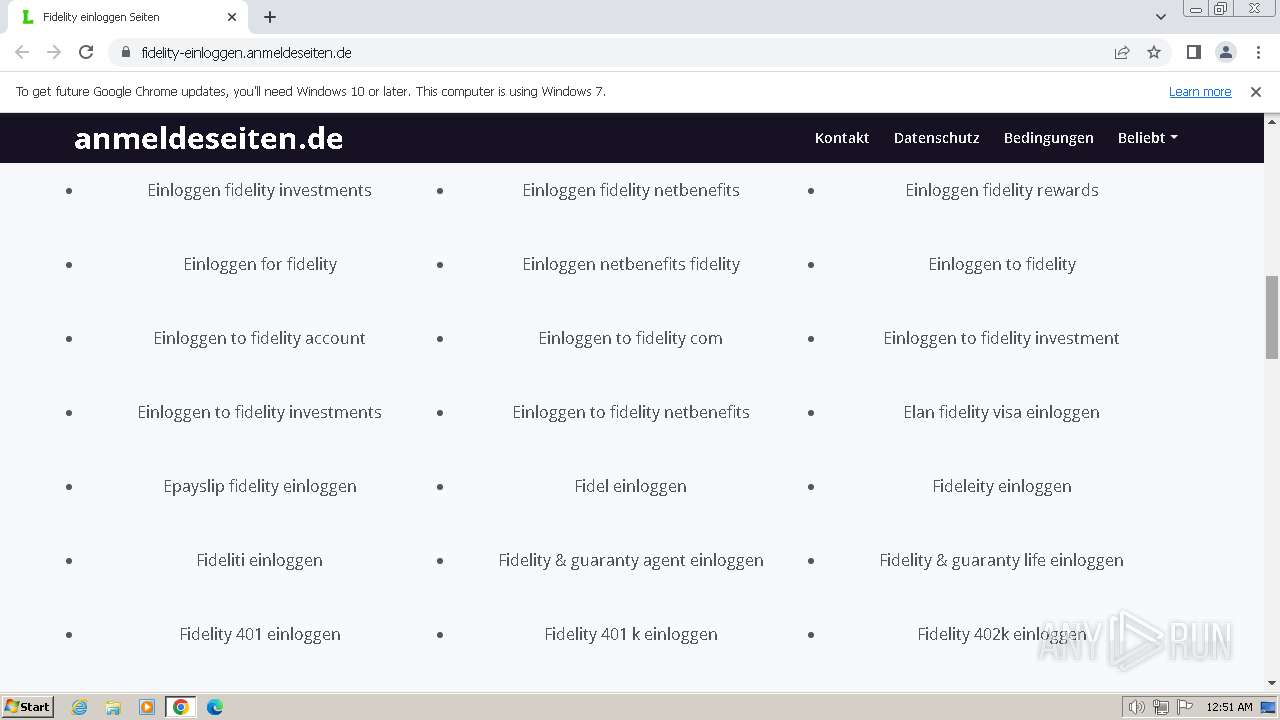Open Einloggen to fidelity investment link
1280x720 pixels.
1001,338
